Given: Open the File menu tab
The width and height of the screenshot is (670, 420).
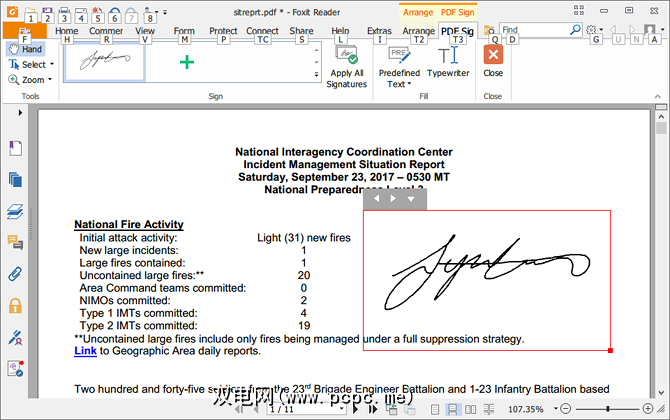Looking at the screenshot, I should [x=24, y=31].
